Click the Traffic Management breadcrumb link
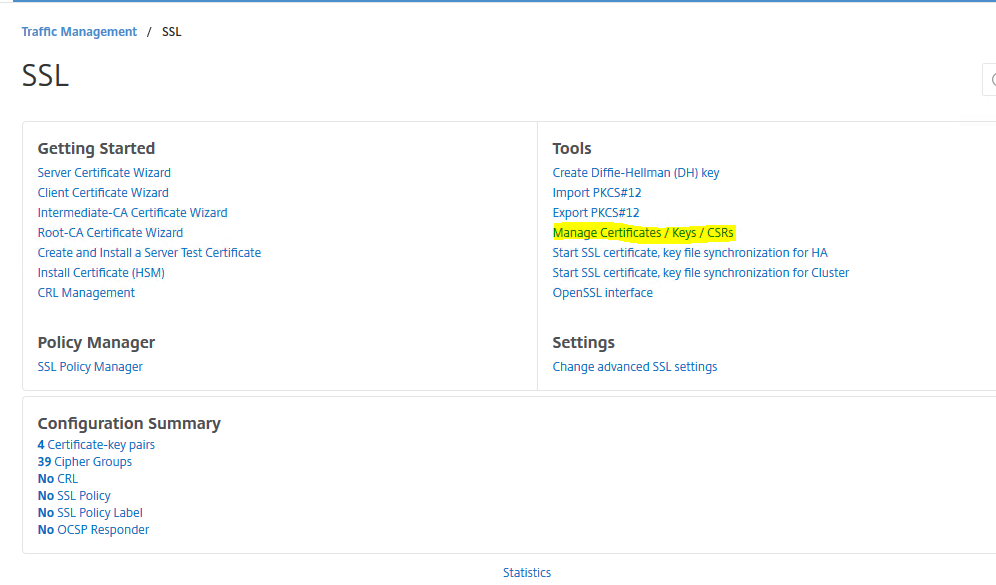 (x=79, y=32)
